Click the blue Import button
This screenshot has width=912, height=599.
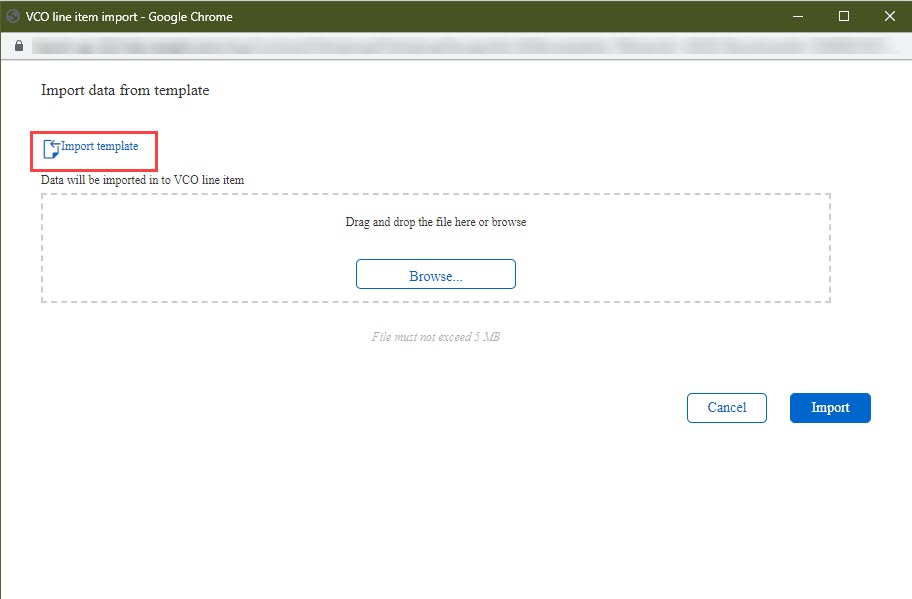point(830,408)
